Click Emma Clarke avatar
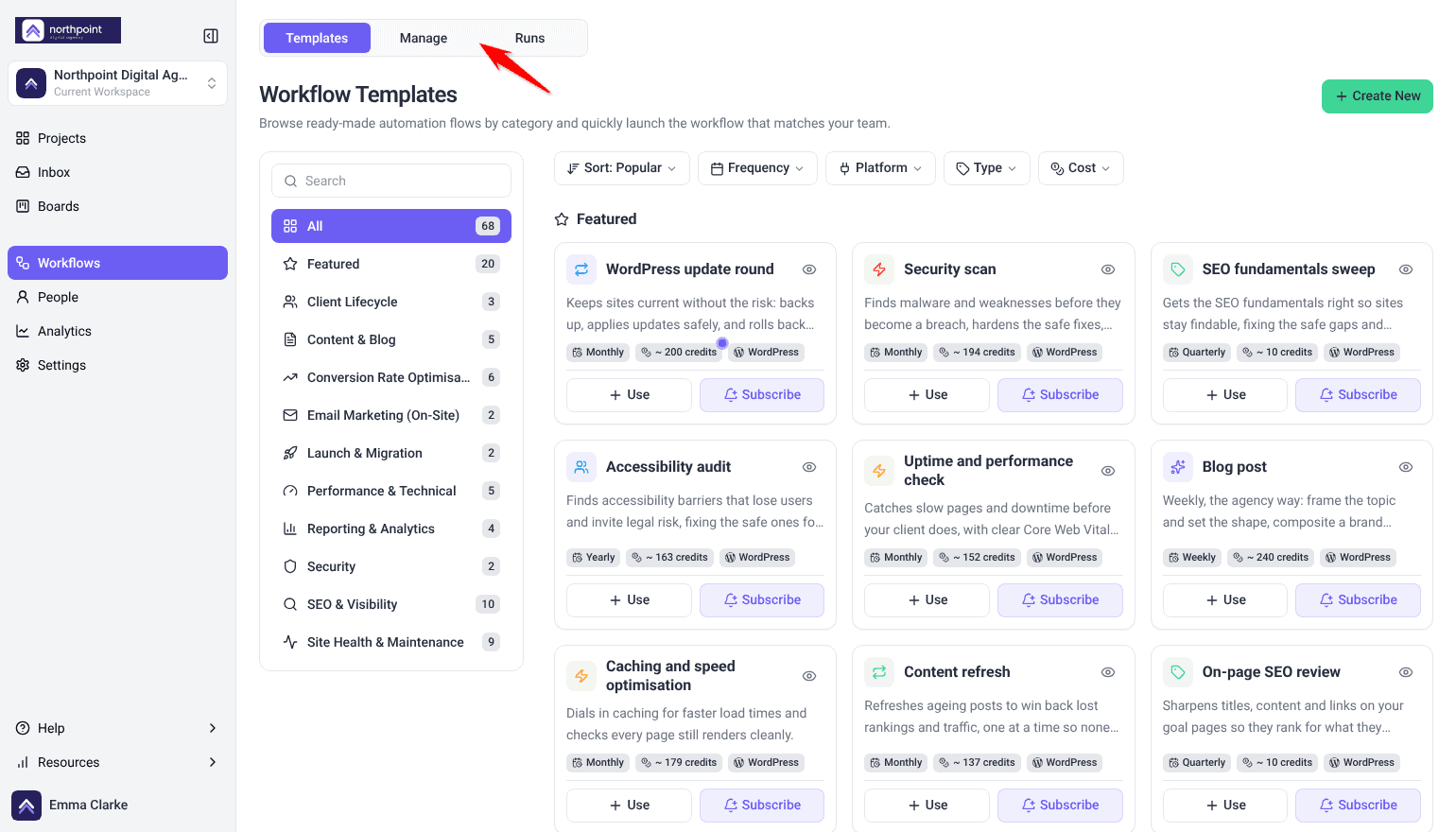This screenshot has width=1456, height=832. point(26,806)
